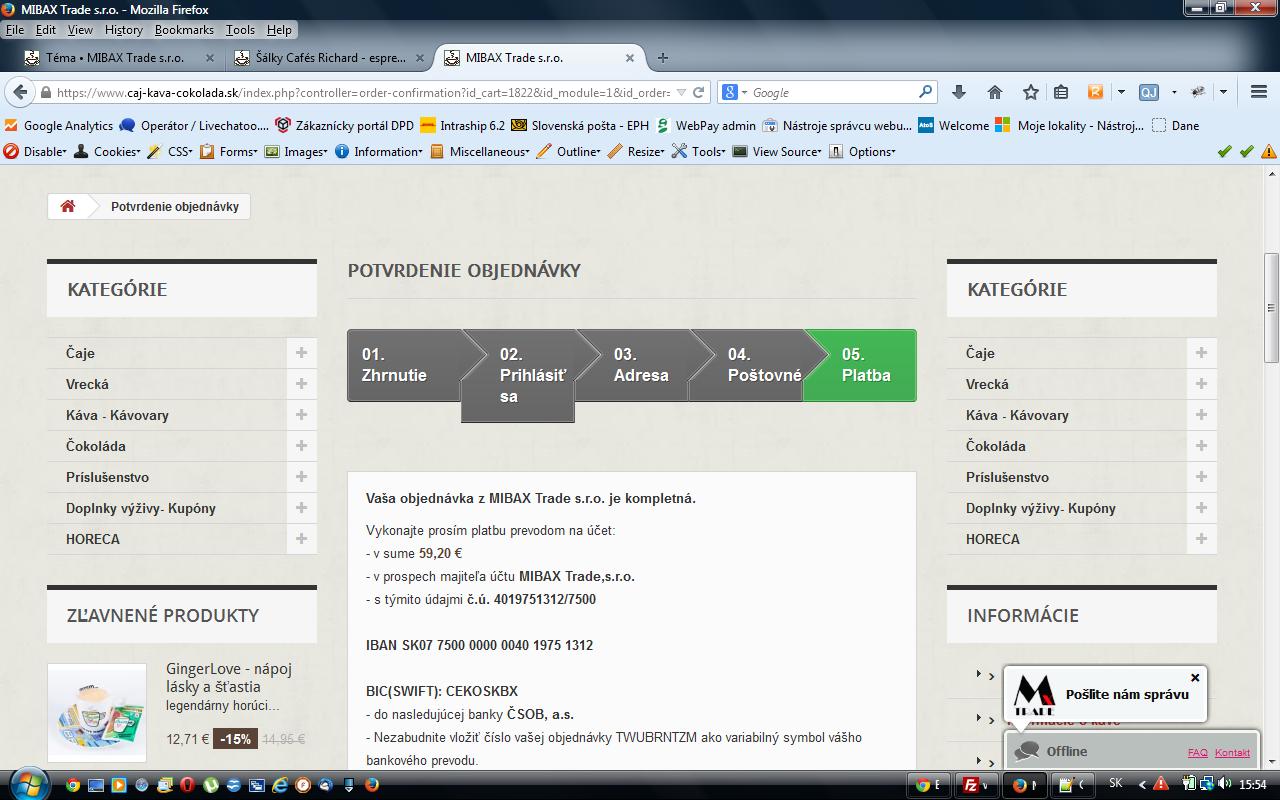1280x800 pixels.
Task: Reload the page with the refresh icon
Action: (x=699, y=92)
